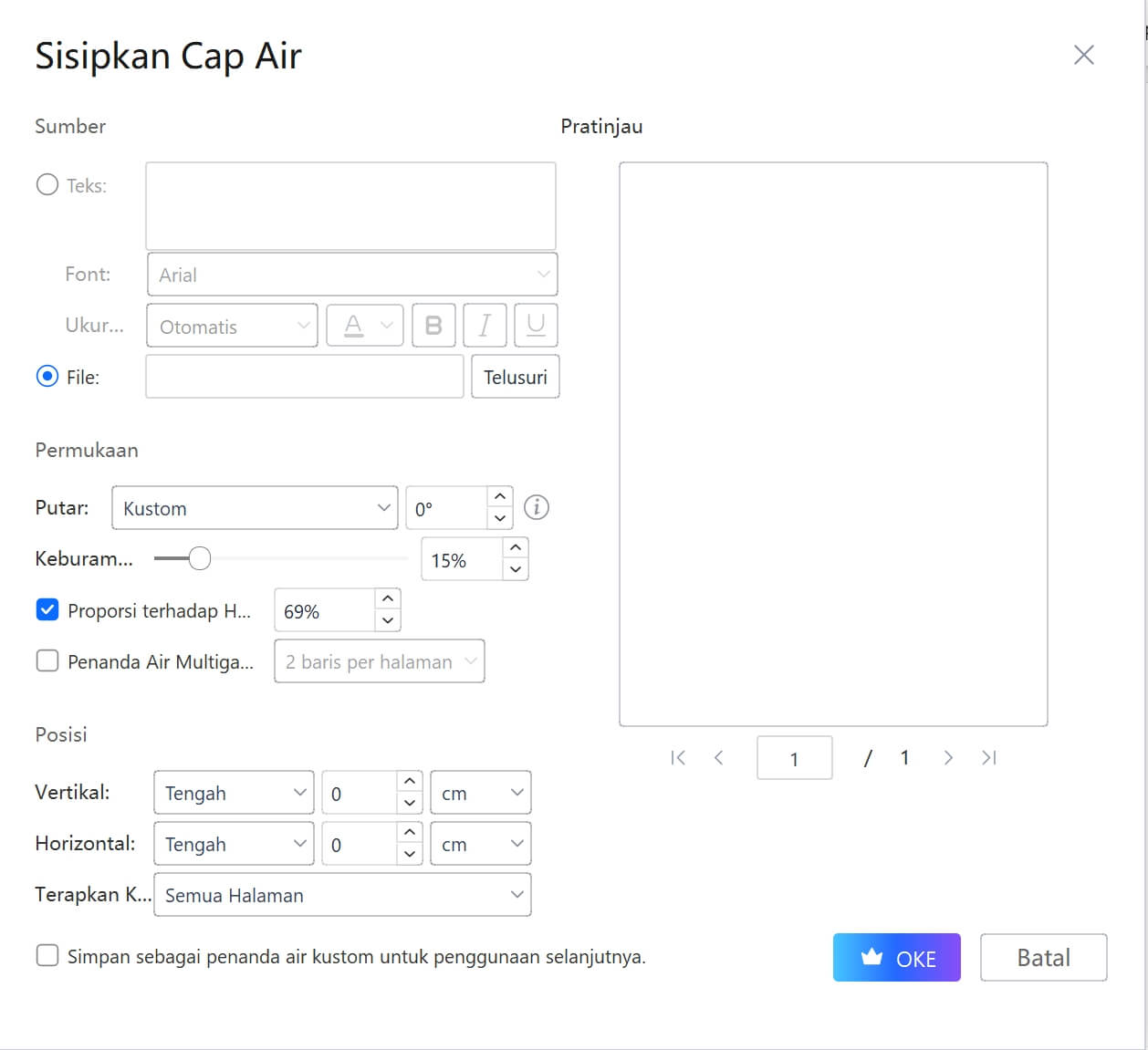The width and height of the screenshot is (1148, 1050).
Task: Select the Teks source radio button
Action: click(x=47, y=184)
